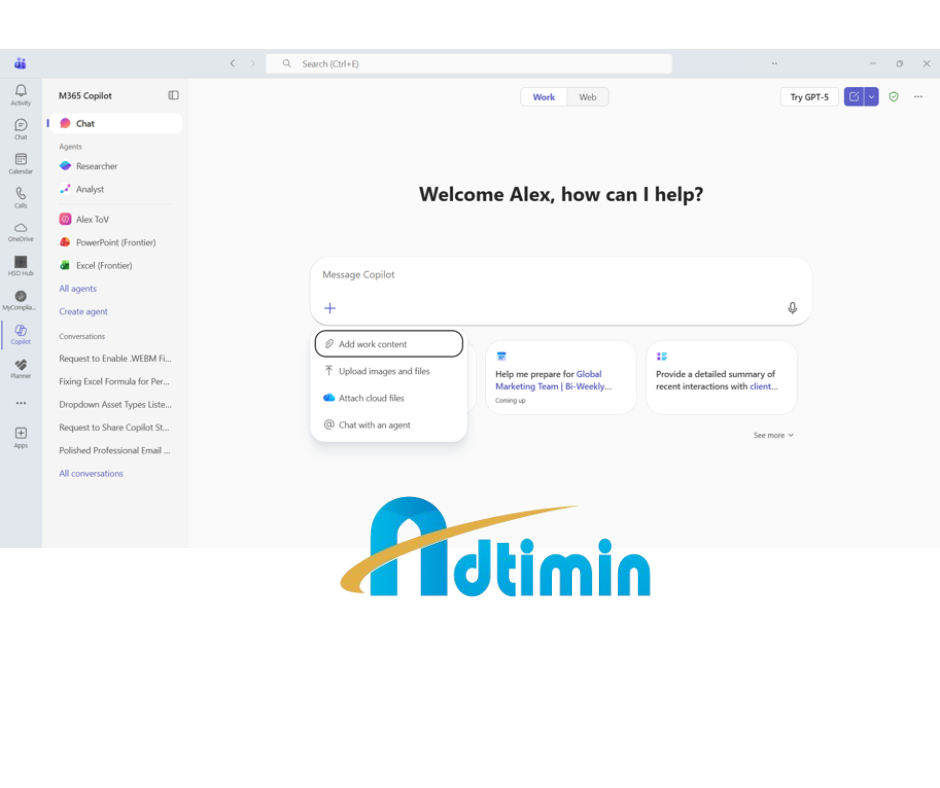
Task: Switch to Work mode toggle
Action: pyautogui.click(x=544, y=97)
